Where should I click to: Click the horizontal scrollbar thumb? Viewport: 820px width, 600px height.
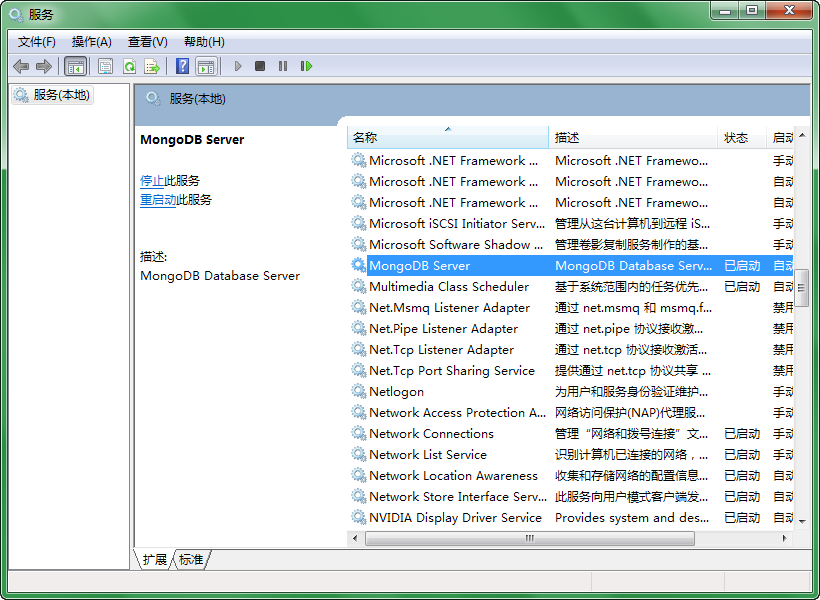click(530, 538)
